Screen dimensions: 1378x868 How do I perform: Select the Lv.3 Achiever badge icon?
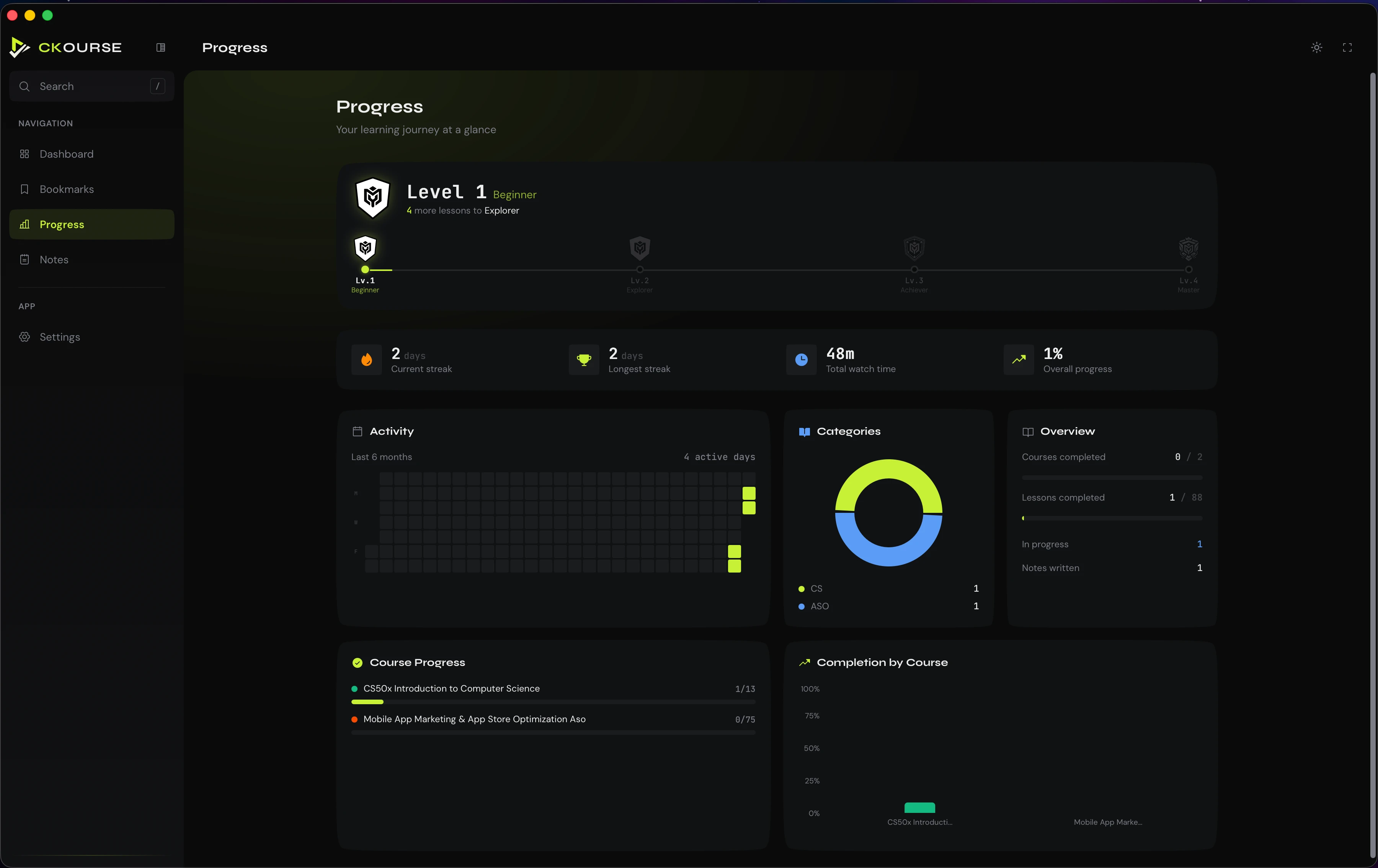914,248
